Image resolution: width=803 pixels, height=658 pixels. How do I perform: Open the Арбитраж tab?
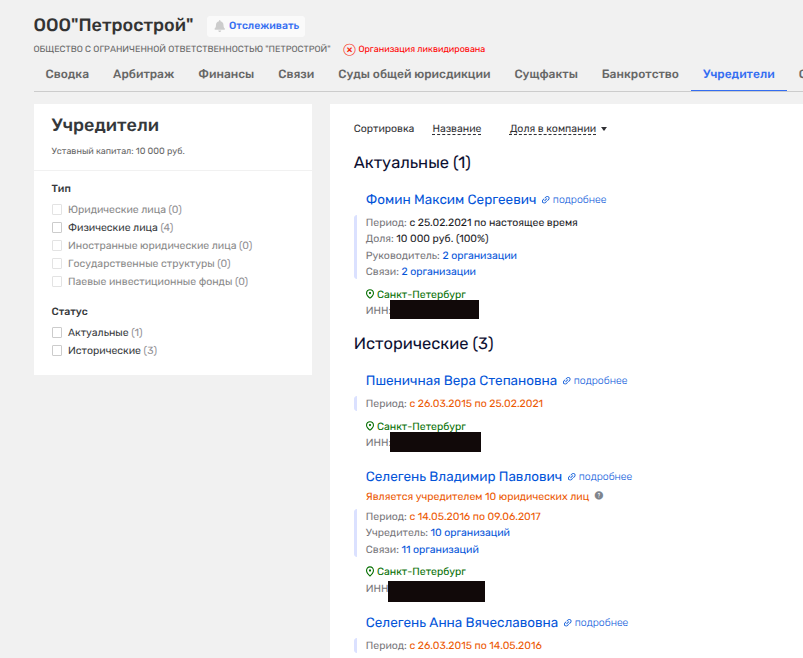click(x=143, y=74)
